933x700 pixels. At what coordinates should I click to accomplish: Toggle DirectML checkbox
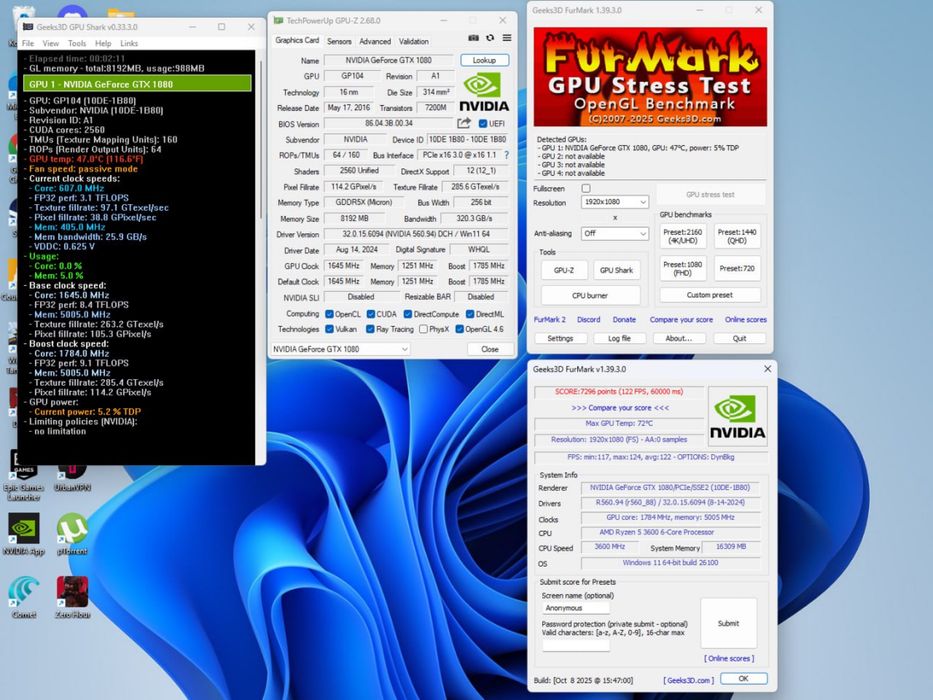tap(469, 314)
